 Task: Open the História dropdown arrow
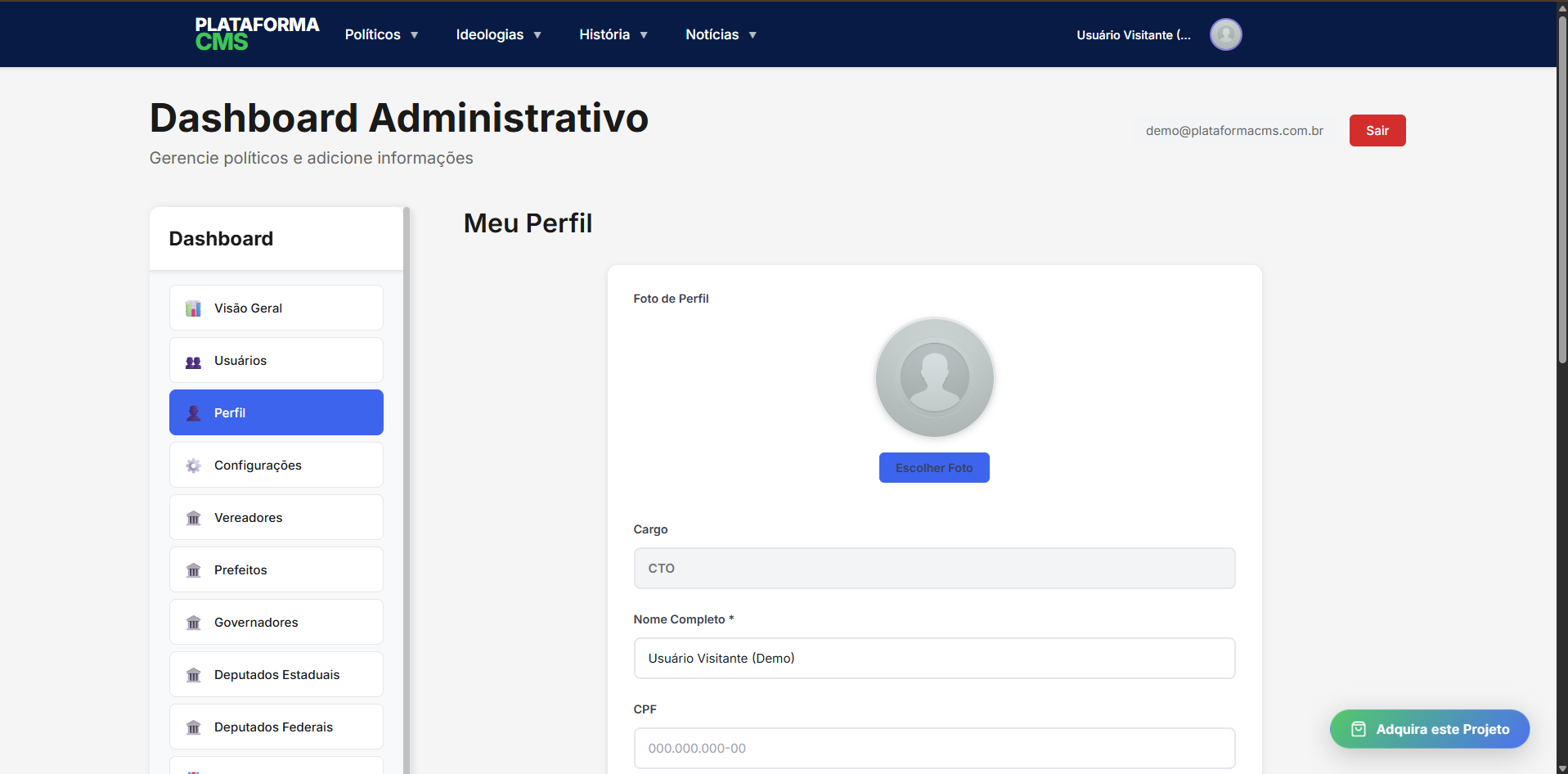pos(644,35)
